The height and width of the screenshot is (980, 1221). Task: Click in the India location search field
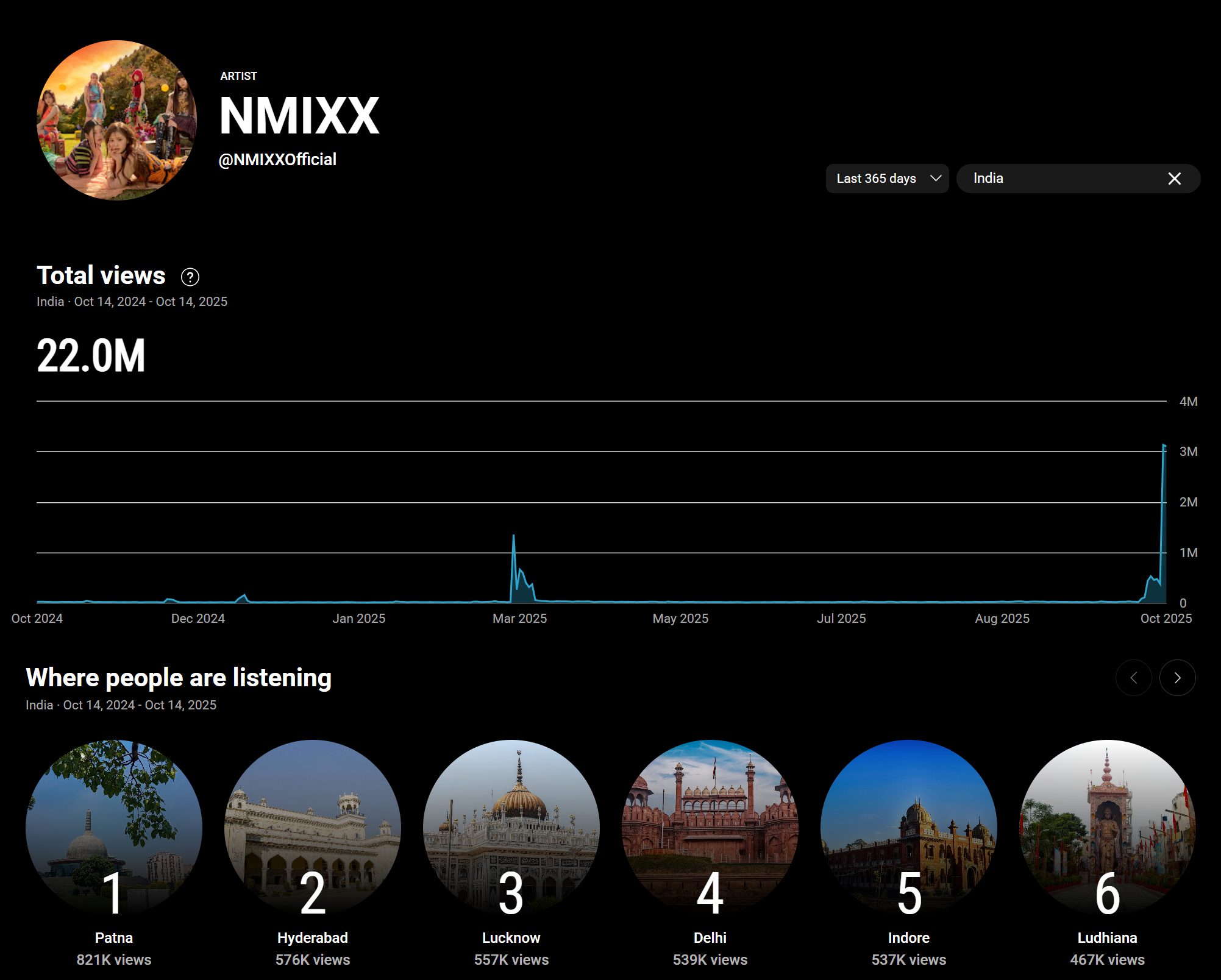1061,179
